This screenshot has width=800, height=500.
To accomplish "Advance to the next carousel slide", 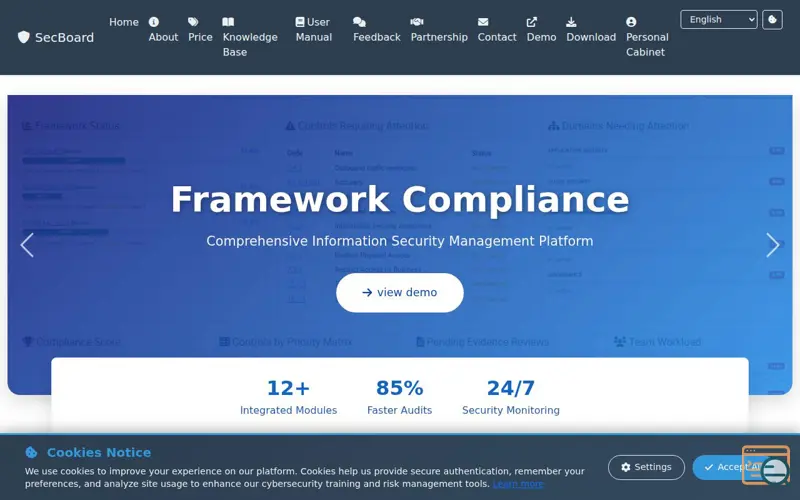I will point(772,245).
